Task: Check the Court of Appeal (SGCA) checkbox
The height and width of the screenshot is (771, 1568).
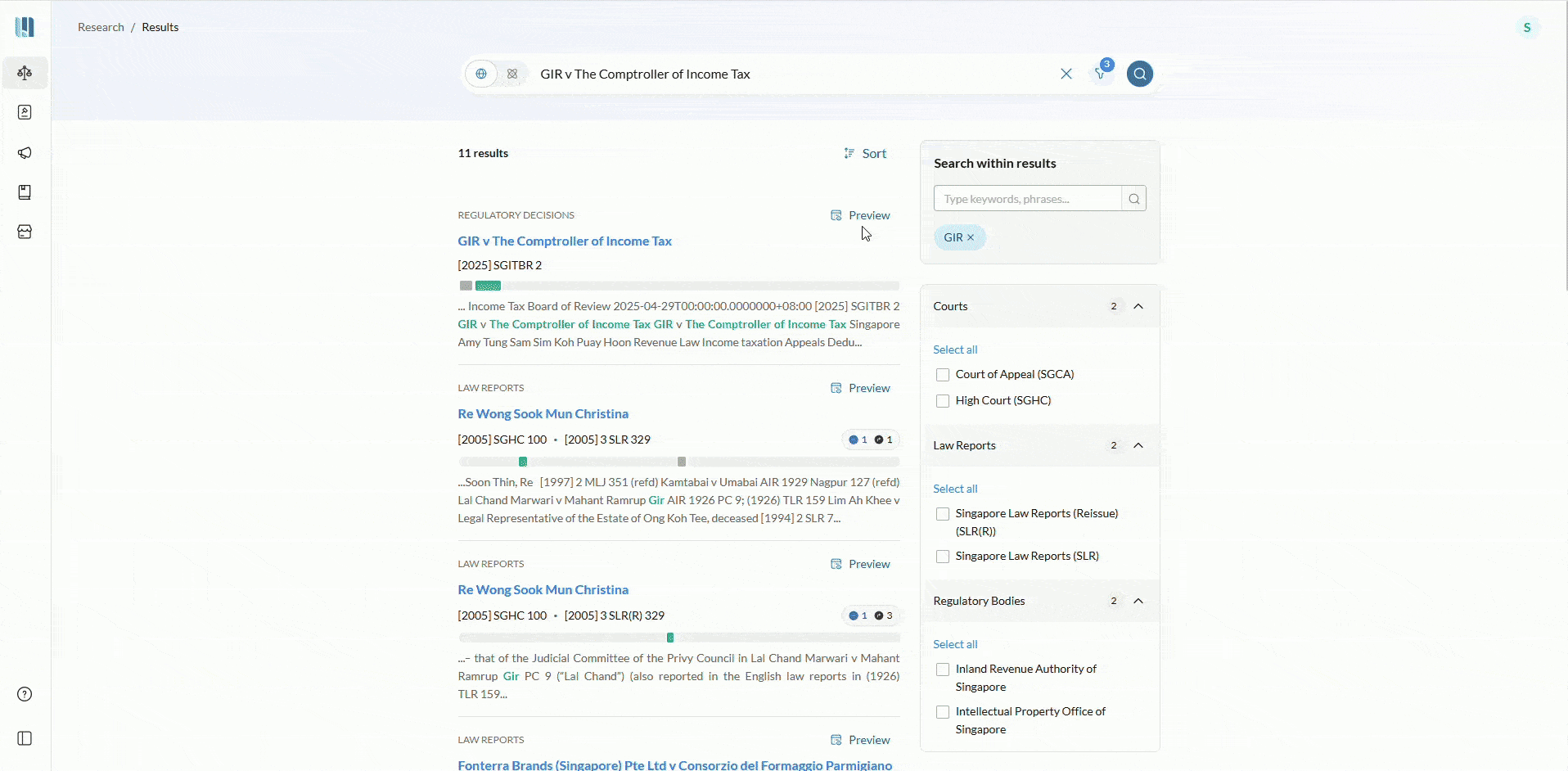Action: point(943,375)
